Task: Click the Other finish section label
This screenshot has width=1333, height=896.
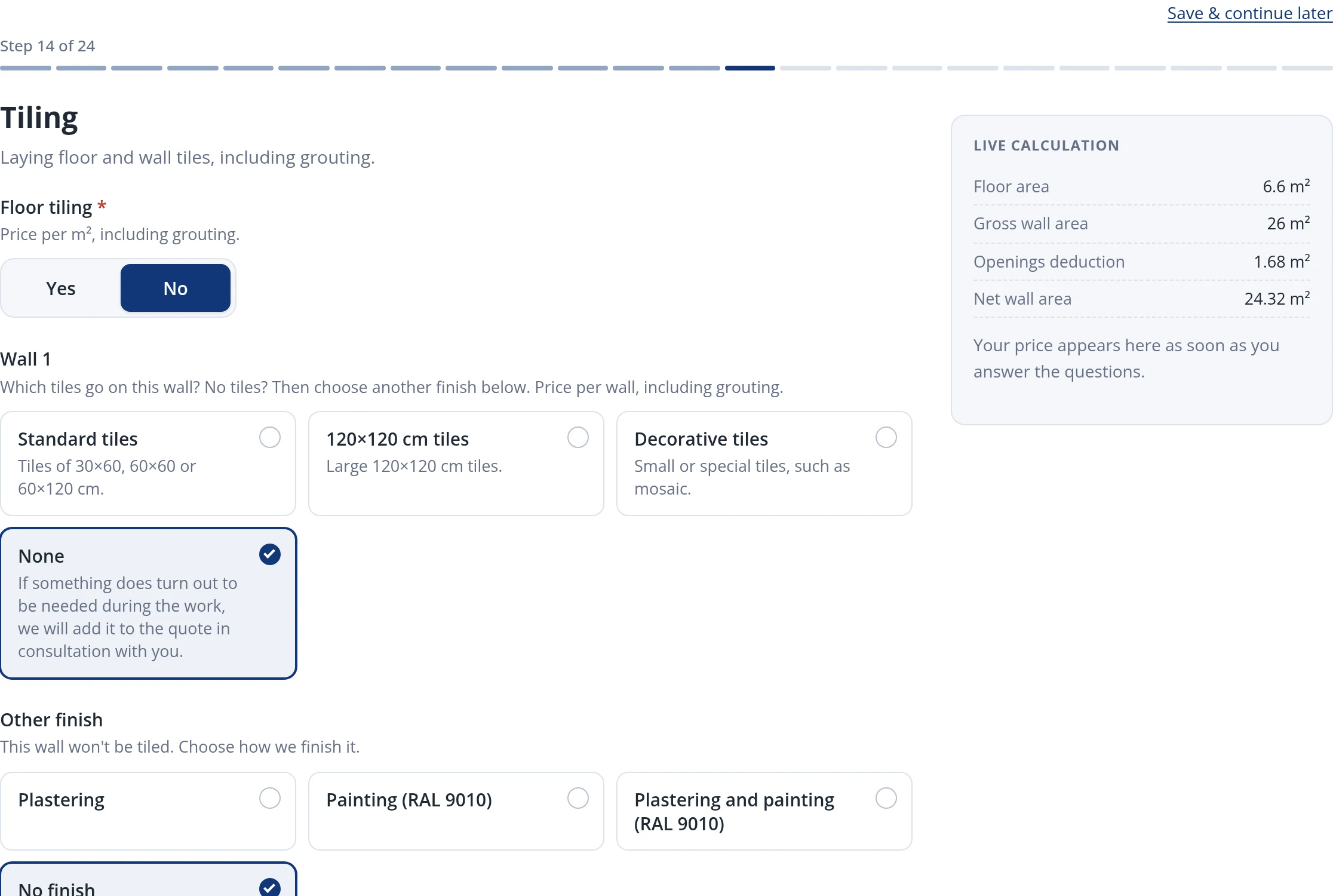Action: click(x=51, y=720)
